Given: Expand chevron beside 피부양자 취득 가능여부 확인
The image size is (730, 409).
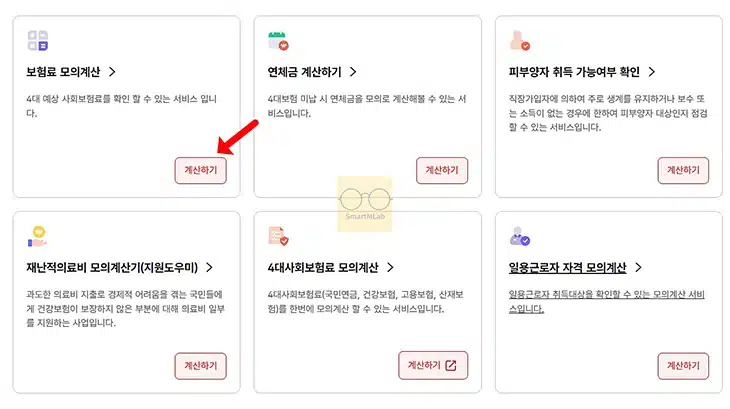Looking at the screenshot, I should pyautogui.click(x=651, y=72).
